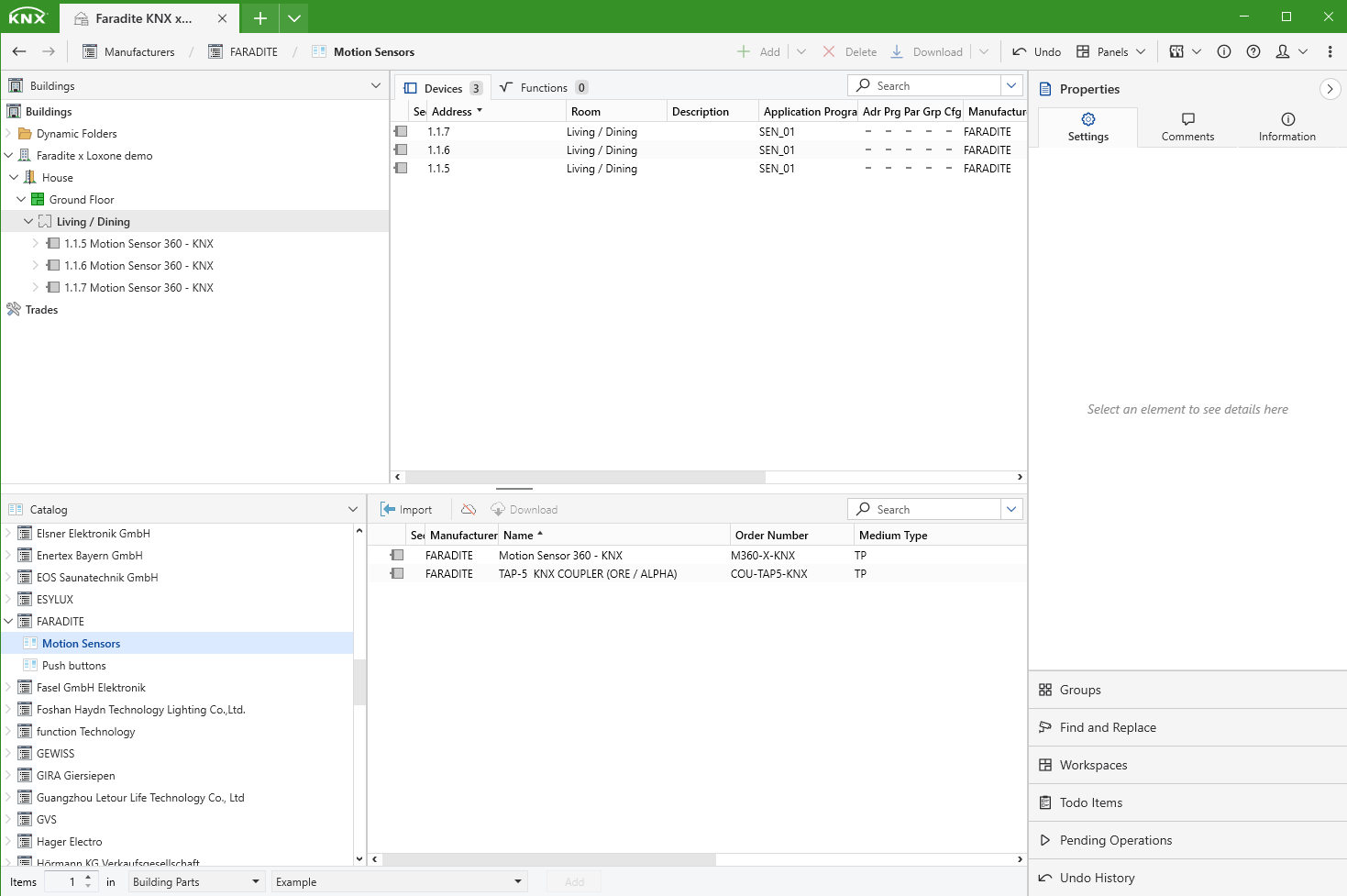Click the information circle icon in toolbar

(x=1224, y=51)
